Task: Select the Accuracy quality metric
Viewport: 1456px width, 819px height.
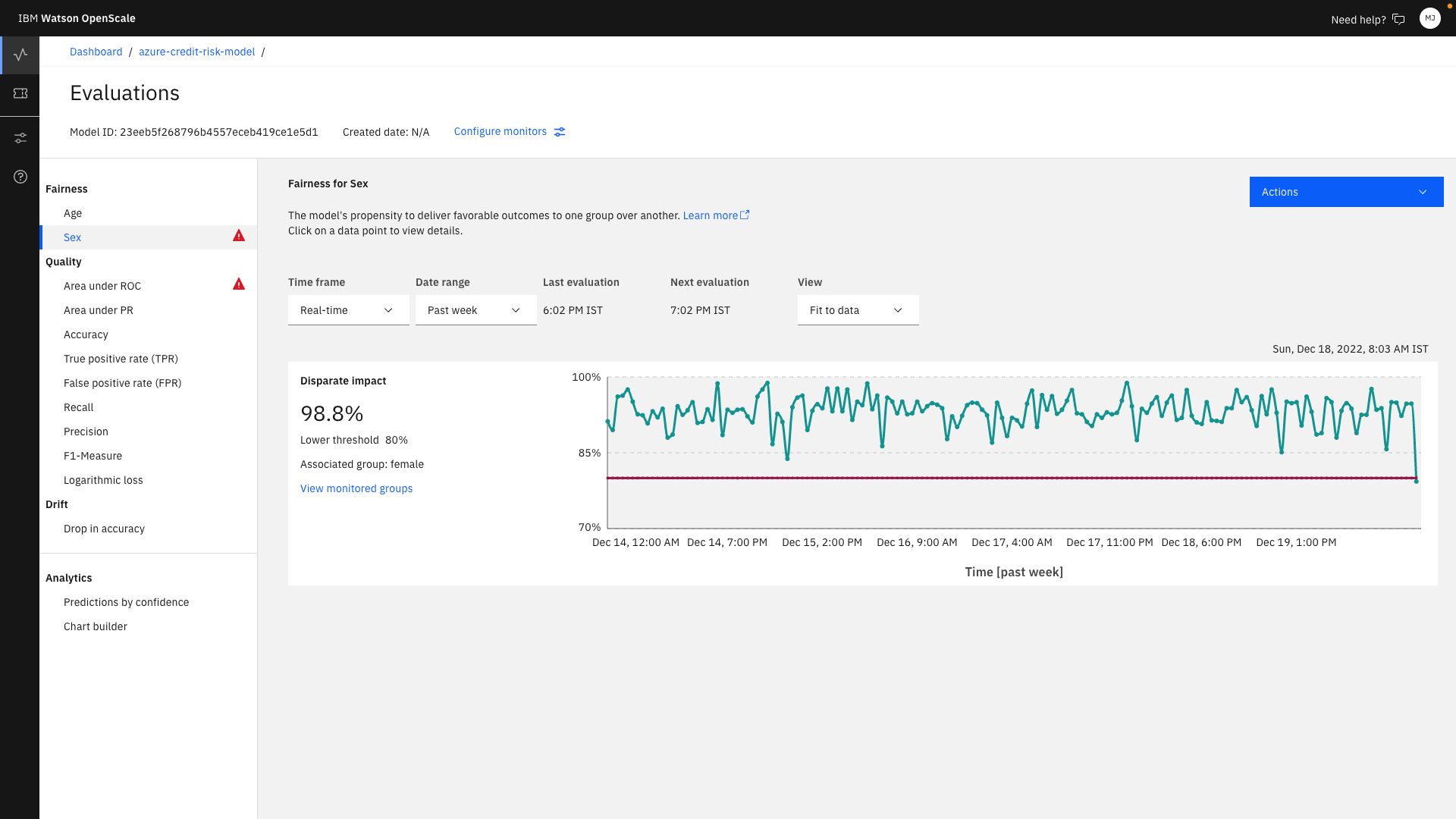Action: coord(86,334)
